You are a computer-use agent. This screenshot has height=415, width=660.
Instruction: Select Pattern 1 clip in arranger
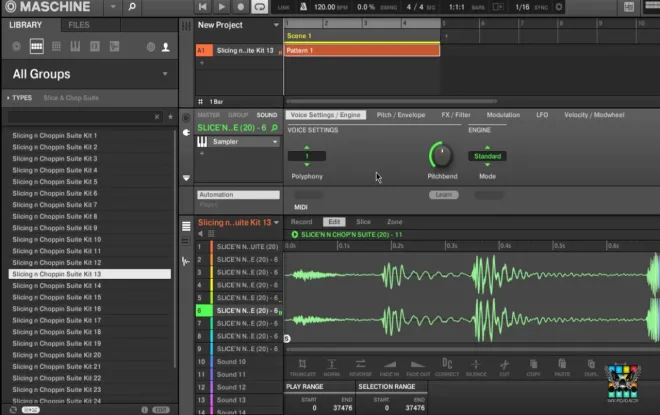(362, 51)
